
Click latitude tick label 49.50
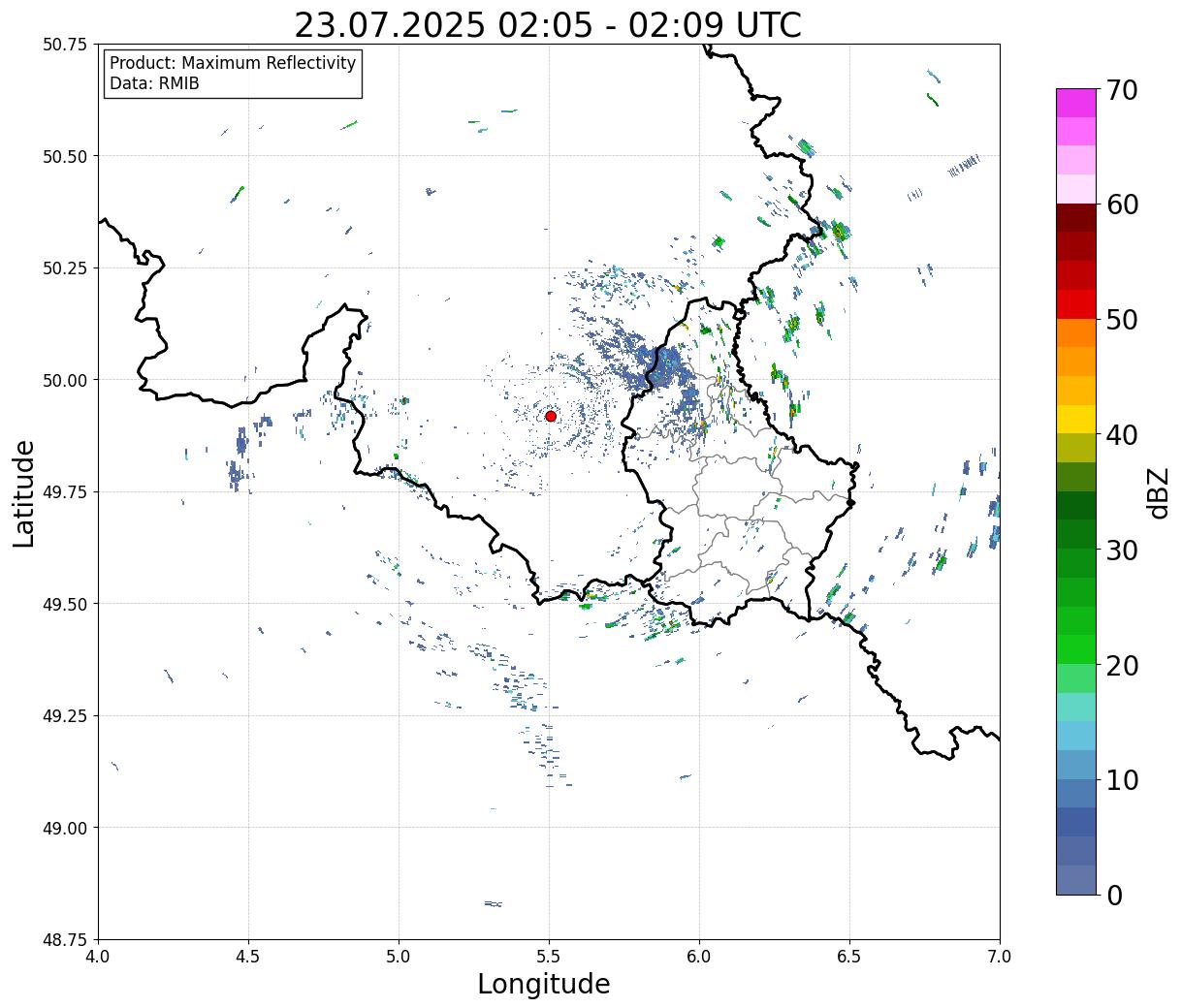(65, 604)
